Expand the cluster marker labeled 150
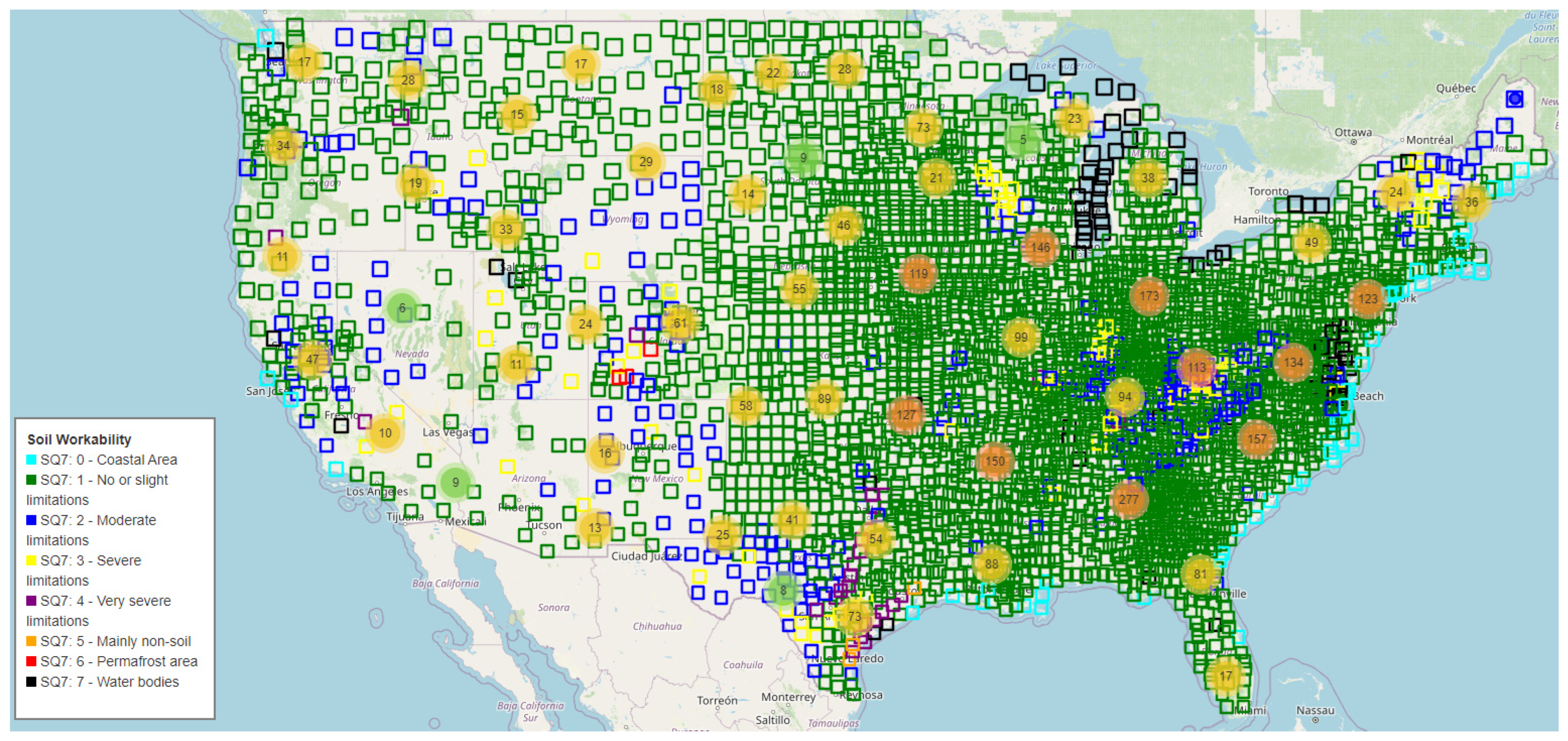This screenshot has height=741, width=1568. tap(994, 461)
